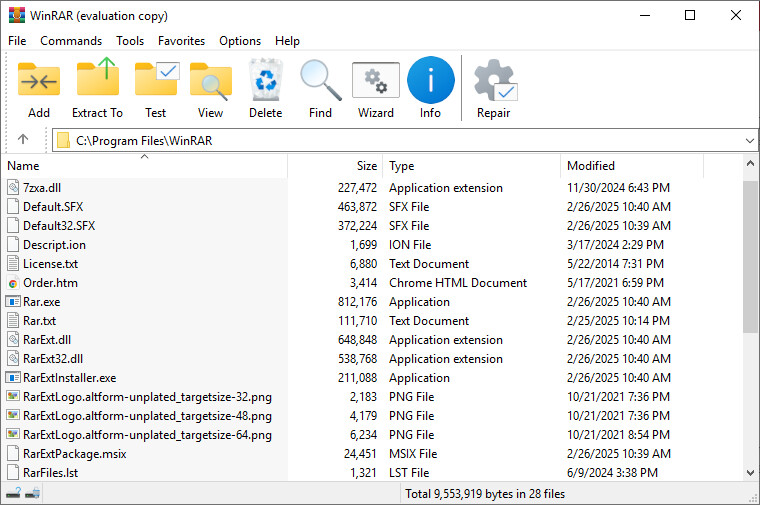Click the Delete recycle bin icon
The image size is (760, 505).
265,82
